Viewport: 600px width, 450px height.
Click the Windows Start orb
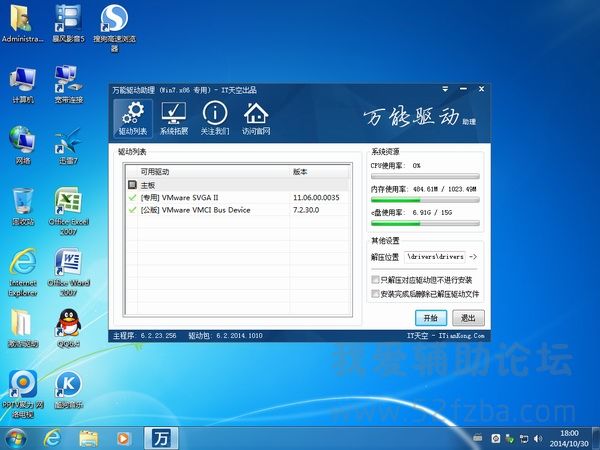point(15,439)
